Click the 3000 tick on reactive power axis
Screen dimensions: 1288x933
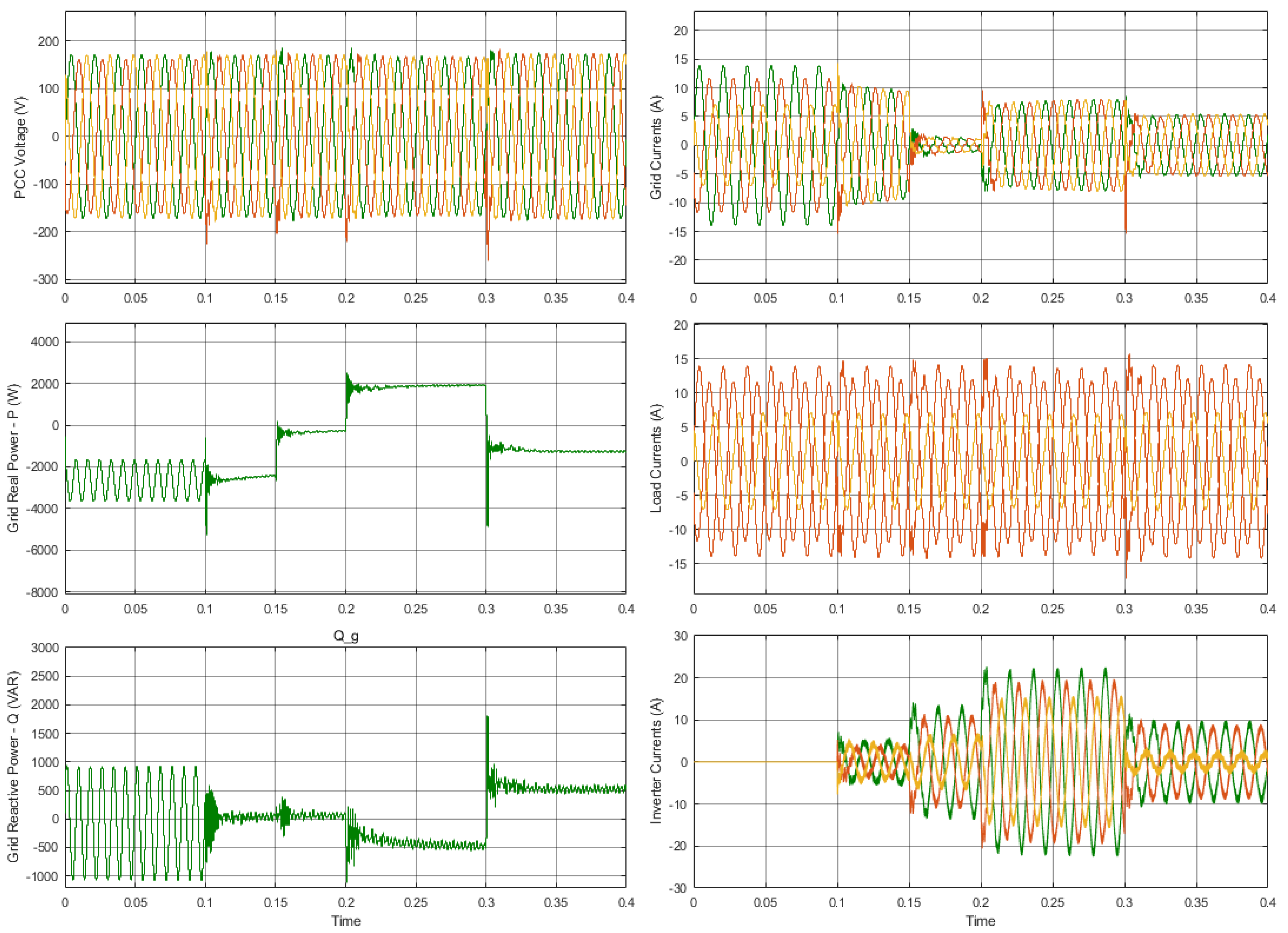(46, 648)
